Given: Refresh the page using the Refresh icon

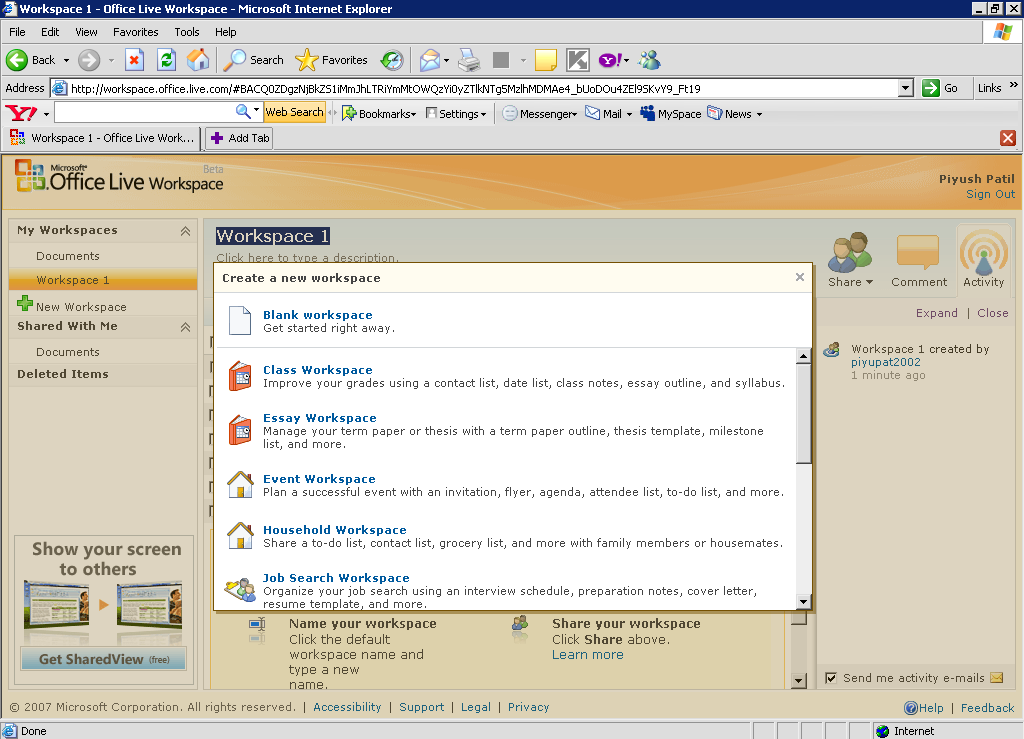Looking at the screenshot, I should coord(167,60).
